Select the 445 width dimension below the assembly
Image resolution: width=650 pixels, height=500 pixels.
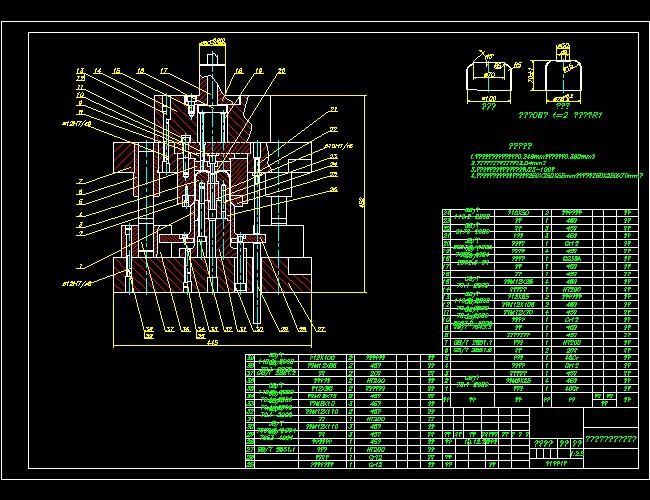(212, 344)
